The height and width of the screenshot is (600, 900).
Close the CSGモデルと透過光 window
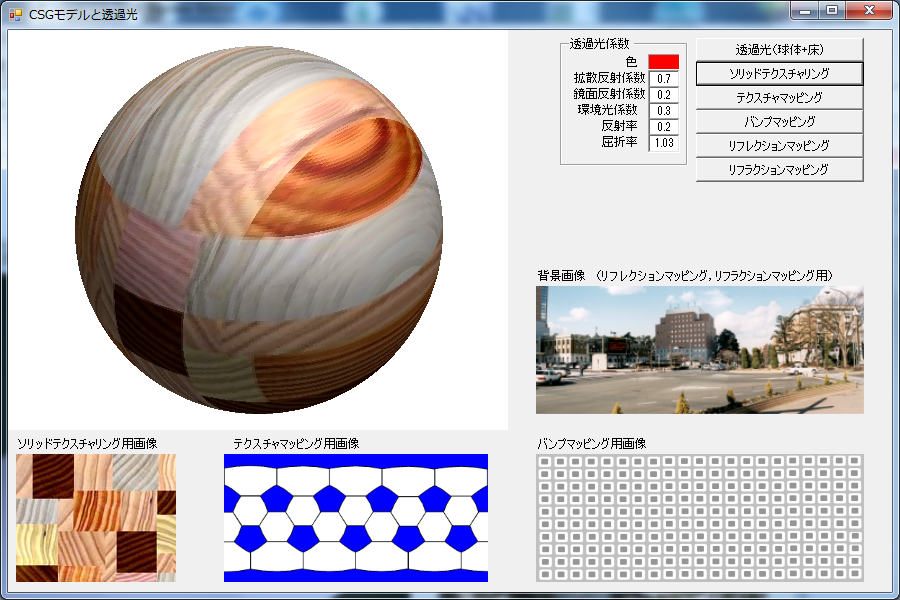point(869,11)
